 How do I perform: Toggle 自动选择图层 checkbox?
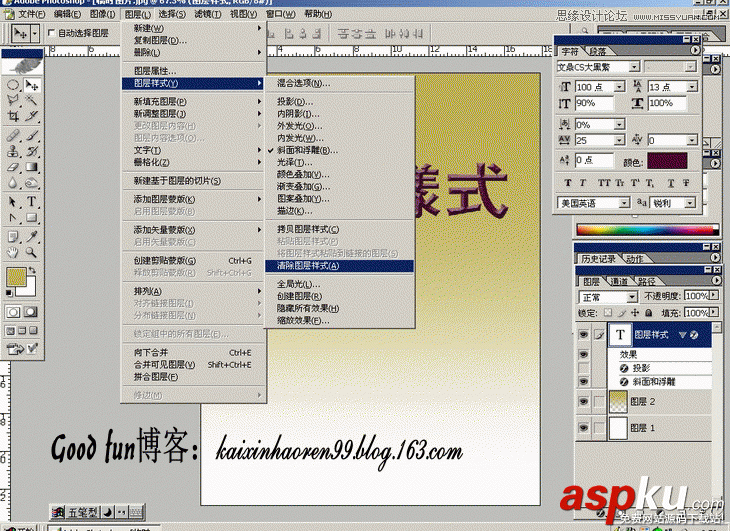[x=51, y=33]
